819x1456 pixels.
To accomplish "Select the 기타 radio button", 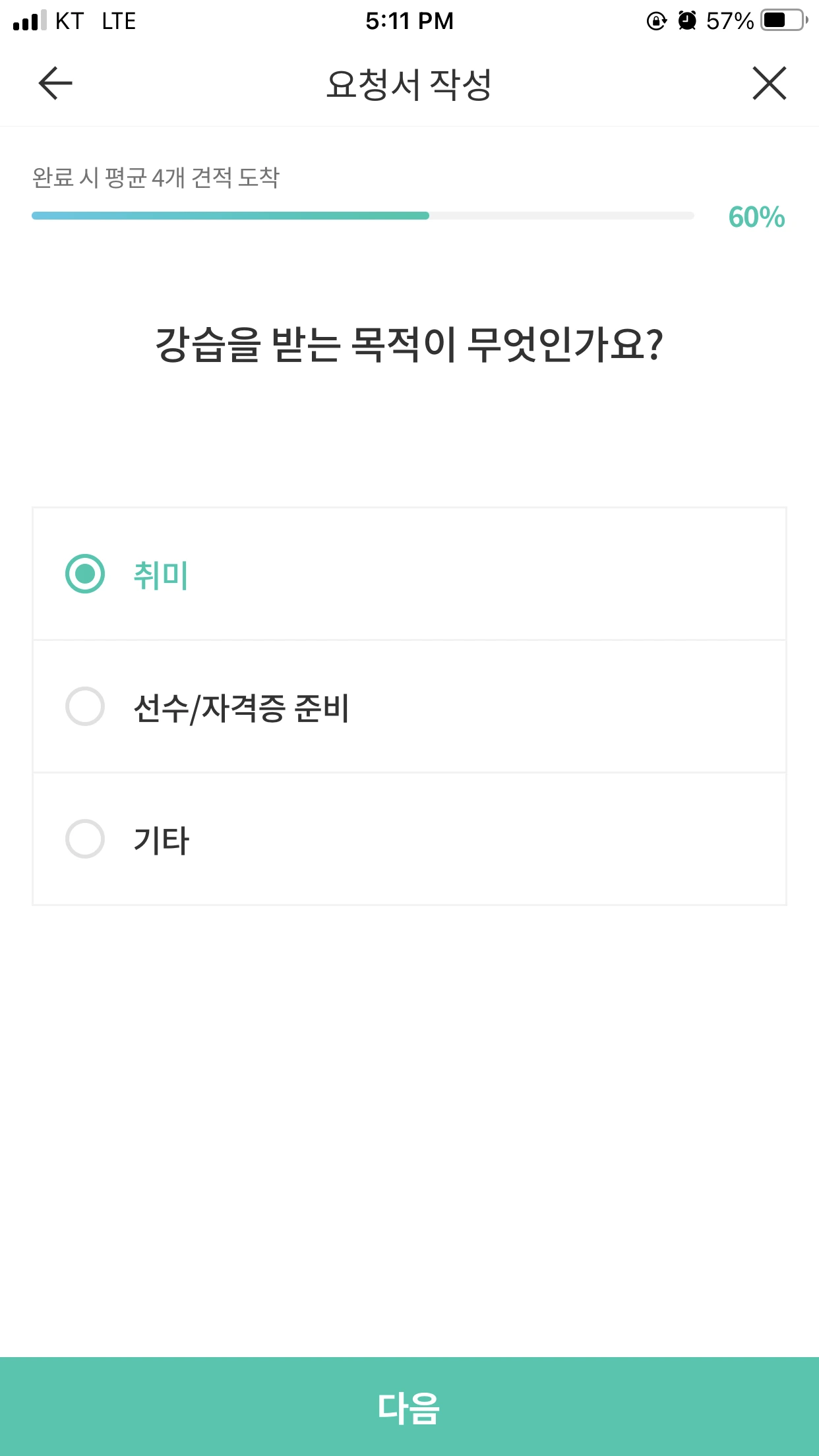I will point(85,839).
